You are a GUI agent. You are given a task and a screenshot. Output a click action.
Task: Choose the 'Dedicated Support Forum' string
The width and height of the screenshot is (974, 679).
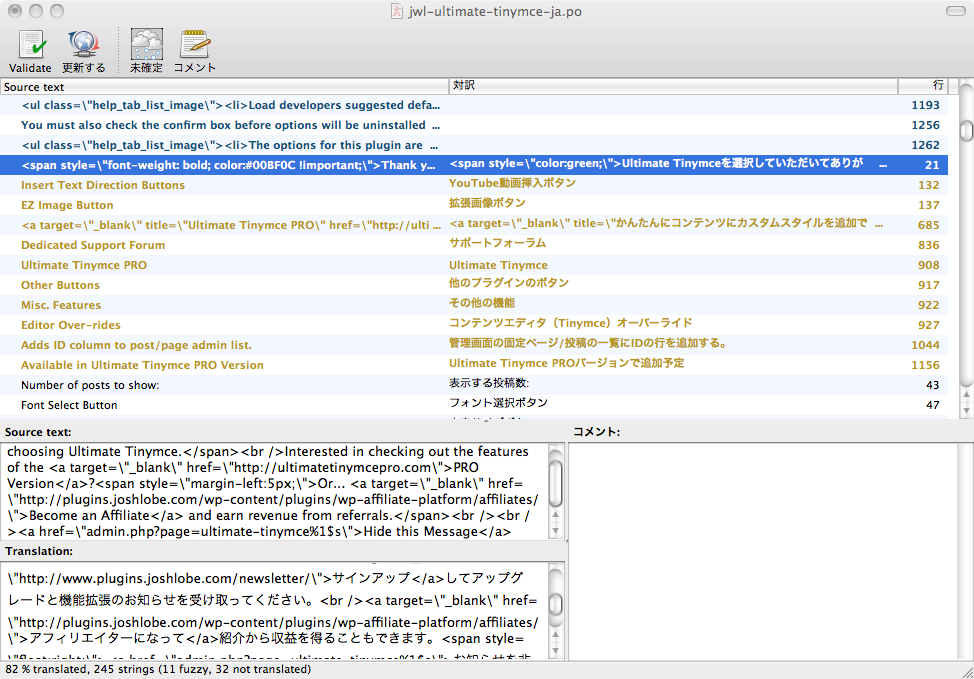point(93,245)
